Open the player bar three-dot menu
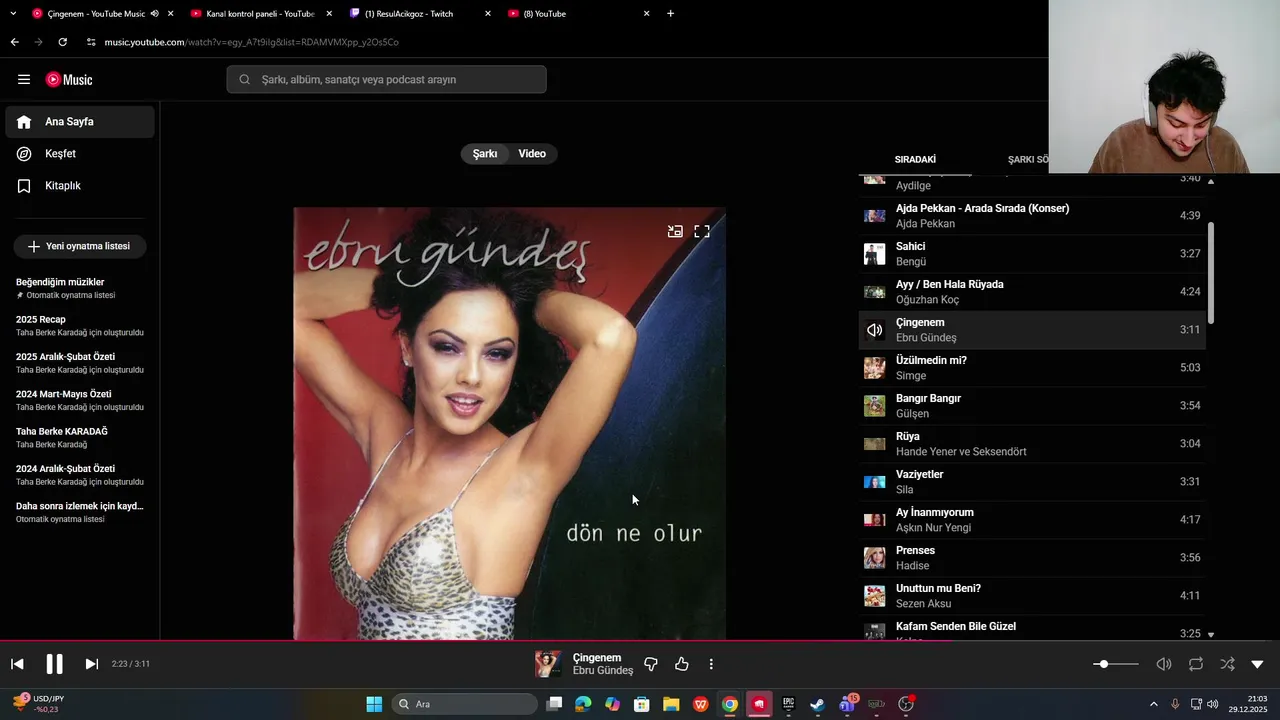Image resolution: width=1280 pixels, height=720 pixels. coord(711,664)
